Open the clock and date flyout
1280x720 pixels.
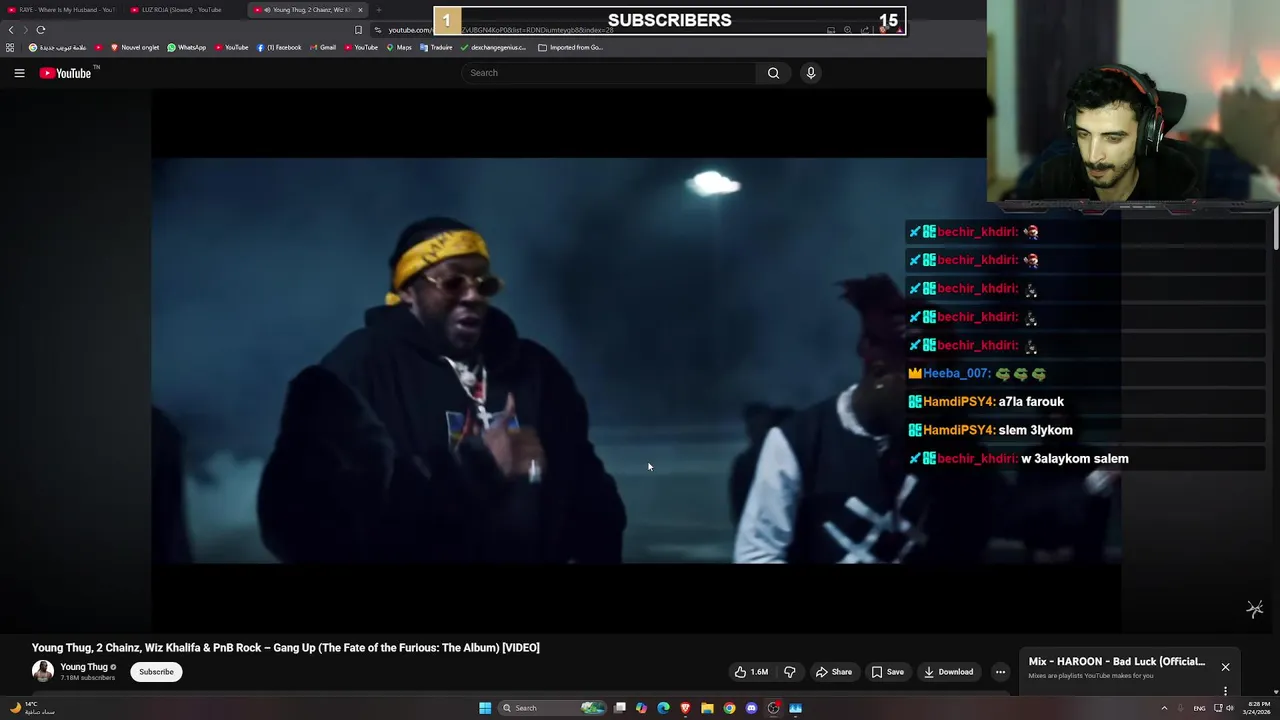click(1257, 708)
